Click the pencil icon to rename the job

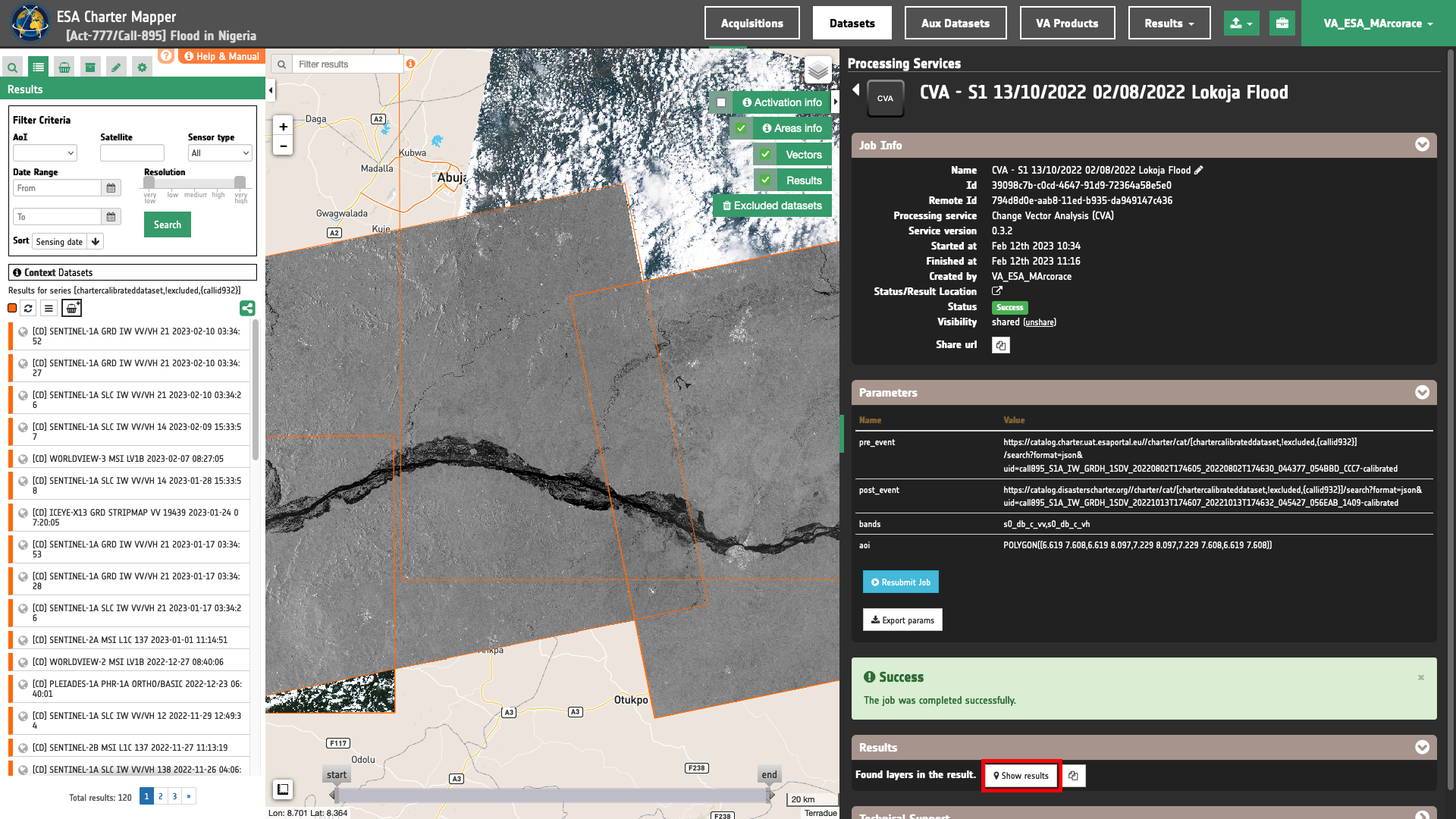click(x=1199, y=170)
